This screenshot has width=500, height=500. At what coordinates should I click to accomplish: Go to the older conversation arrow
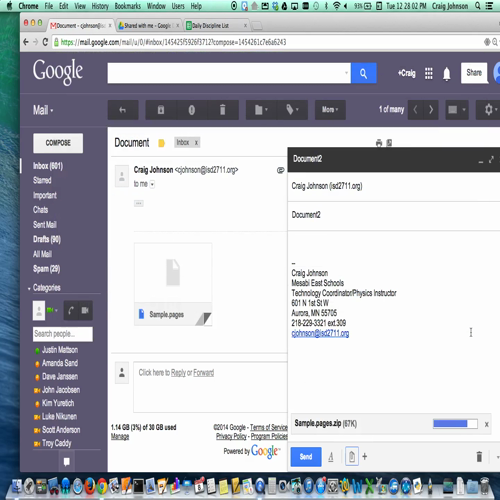431,109
